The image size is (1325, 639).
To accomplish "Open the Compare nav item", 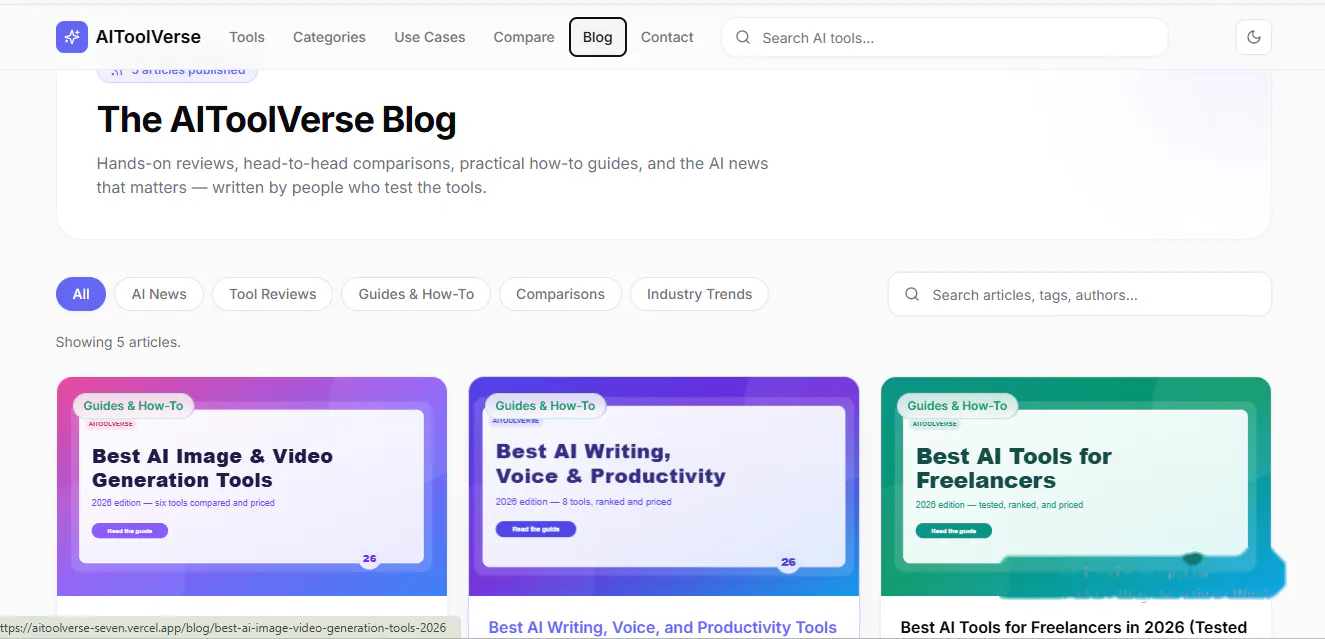I will (x=524, y=37).
